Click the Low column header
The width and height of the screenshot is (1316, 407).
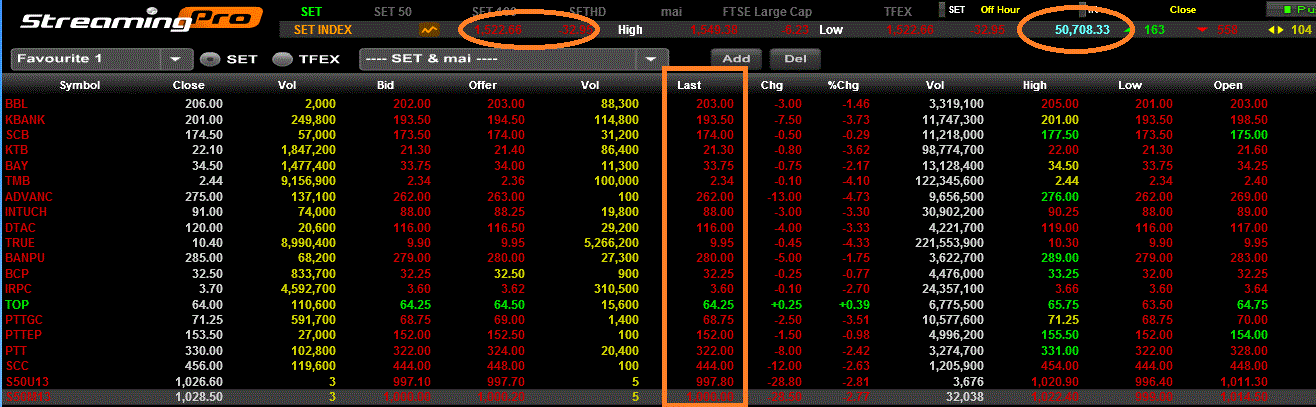(1130, 86)
